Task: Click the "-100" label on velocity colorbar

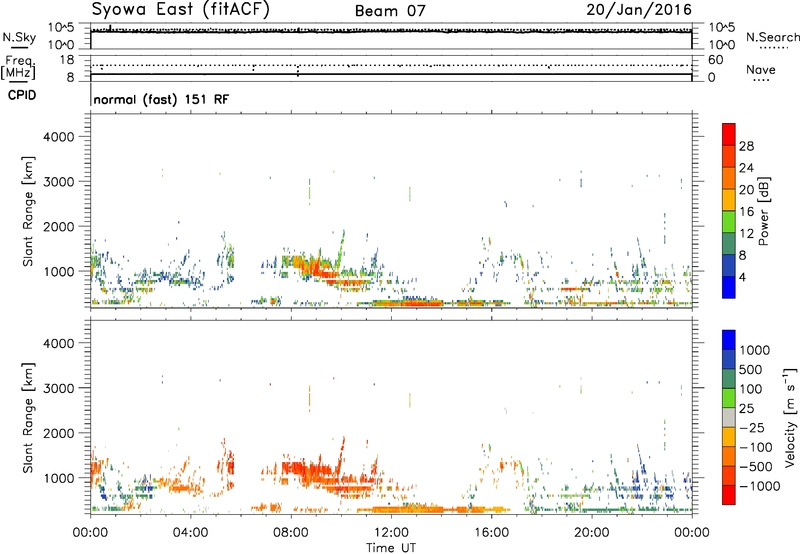Action: click(756, 447)
